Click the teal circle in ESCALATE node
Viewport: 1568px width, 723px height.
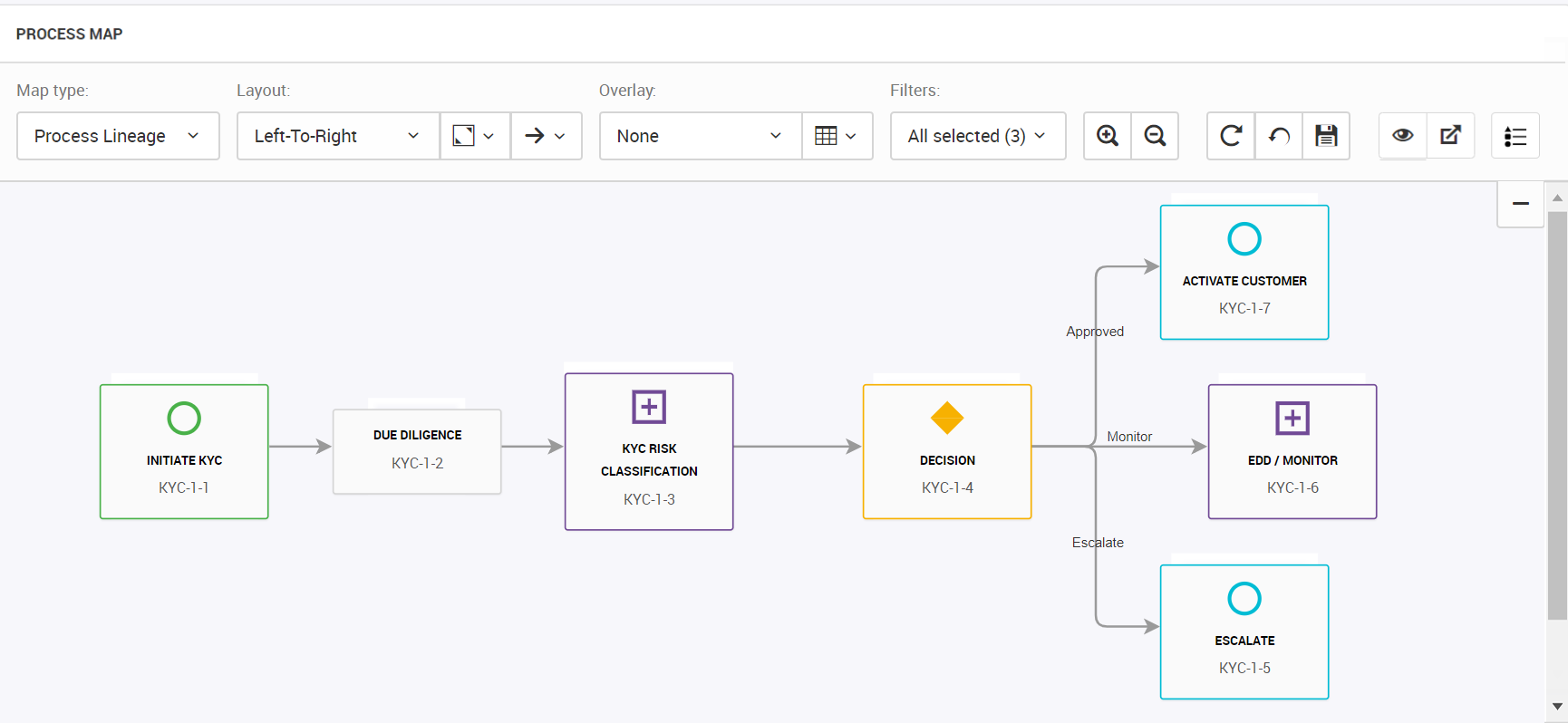[x=1244, y=599]
